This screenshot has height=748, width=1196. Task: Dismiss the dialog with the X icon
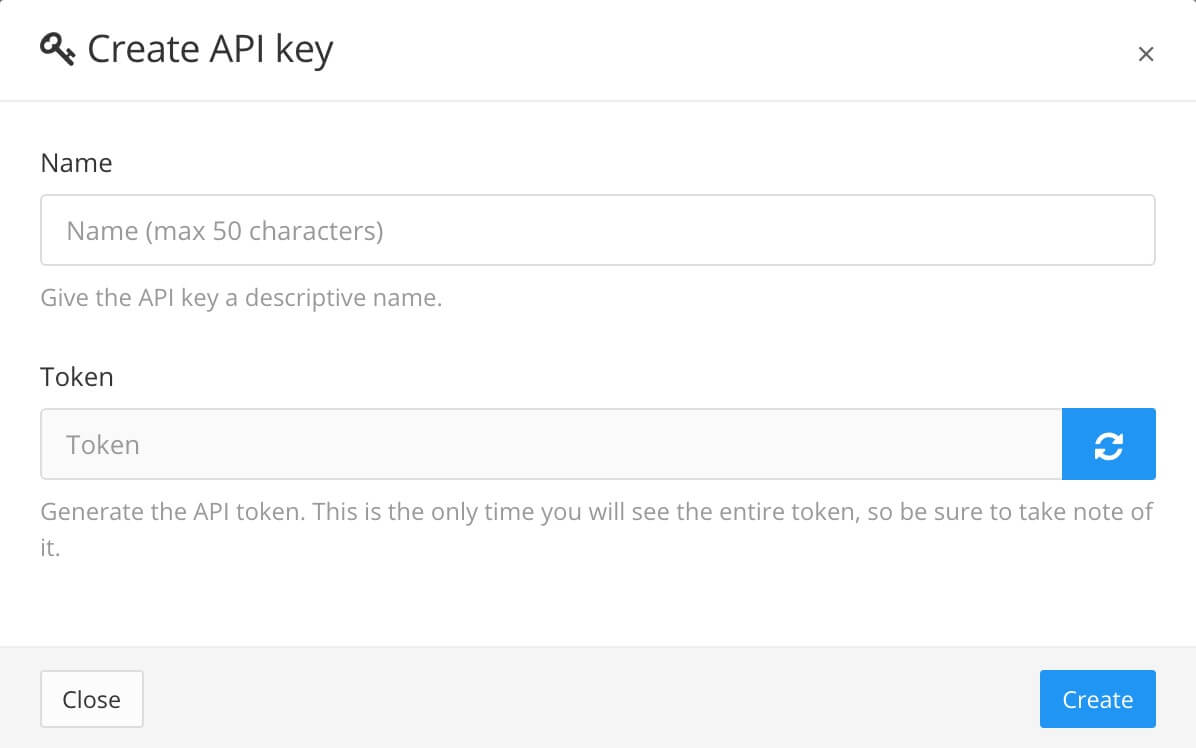click(x=1146, y=54)
